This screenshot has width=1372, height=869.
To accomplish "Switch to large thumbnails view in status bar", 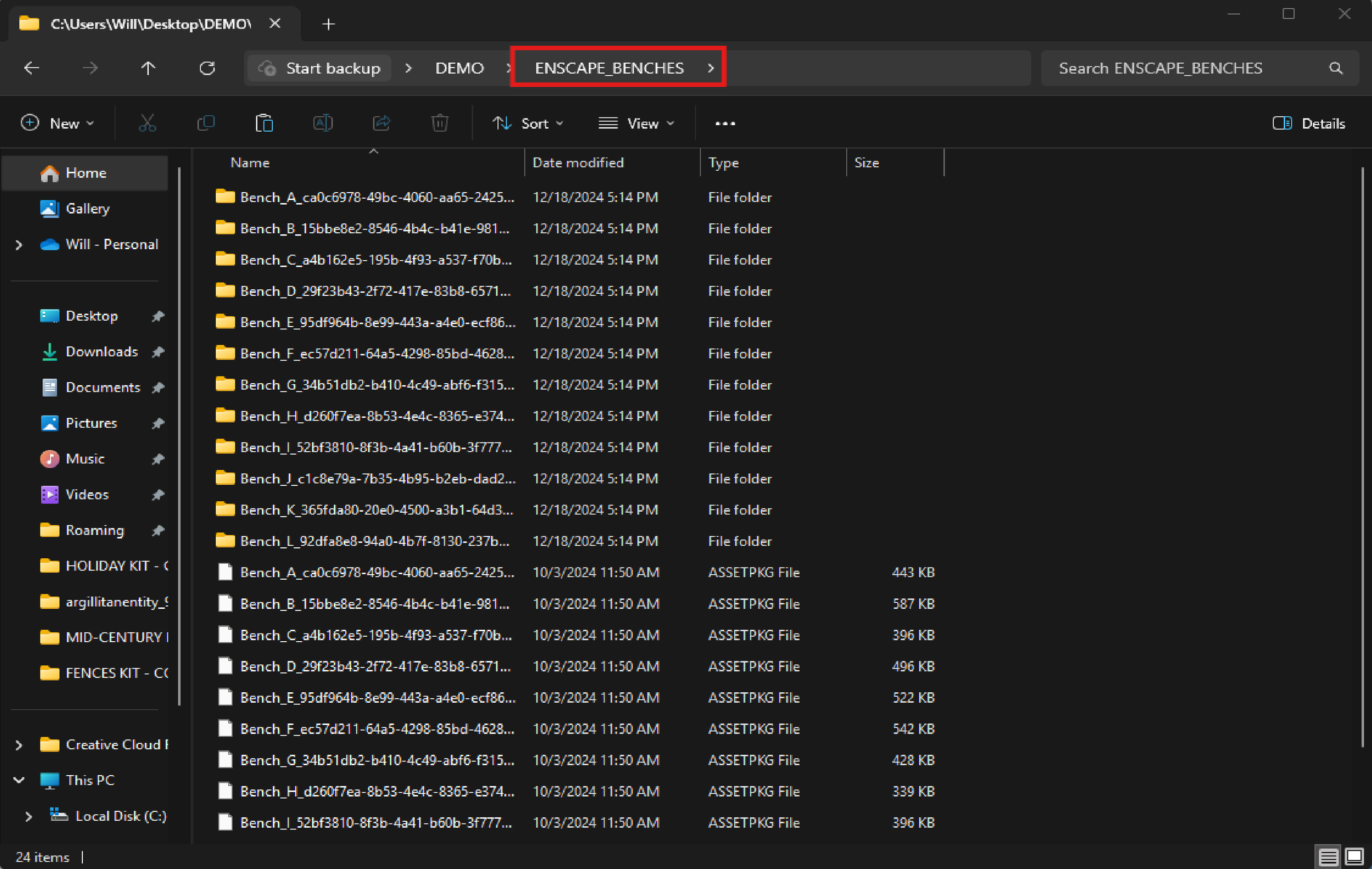I will 1354,856.
